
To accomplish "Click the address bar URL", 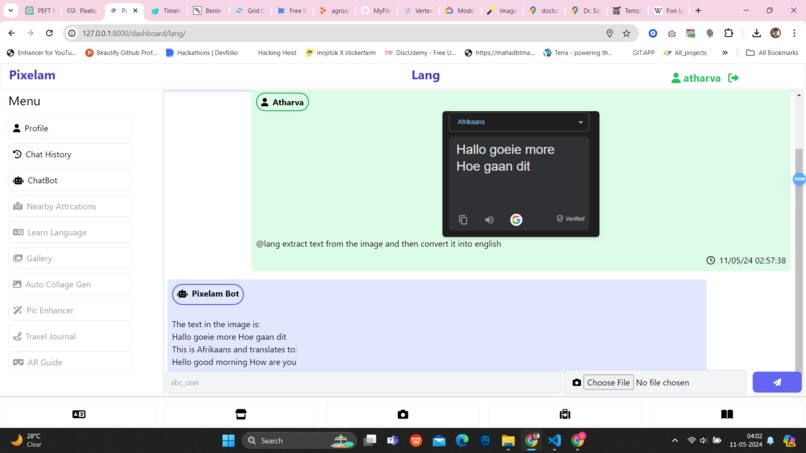I will [134, 33].
